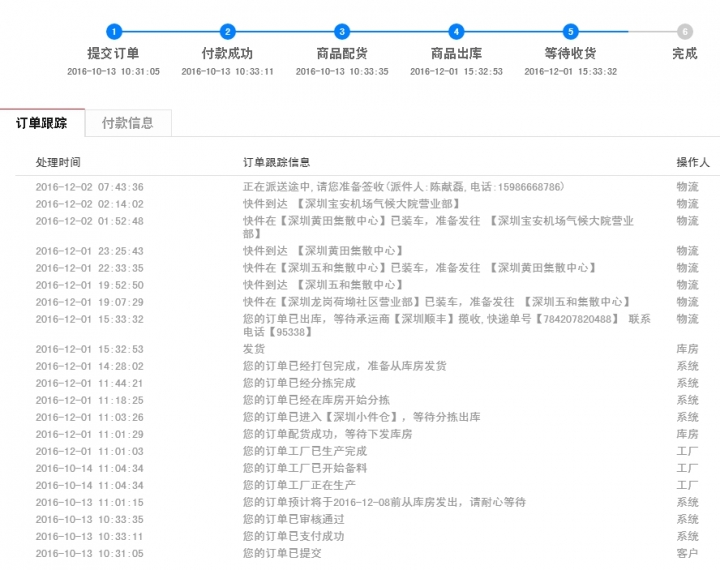
Task: Click the 预计将于2016-12-08前 shipping notice
Action: click(x=384, y=502)
